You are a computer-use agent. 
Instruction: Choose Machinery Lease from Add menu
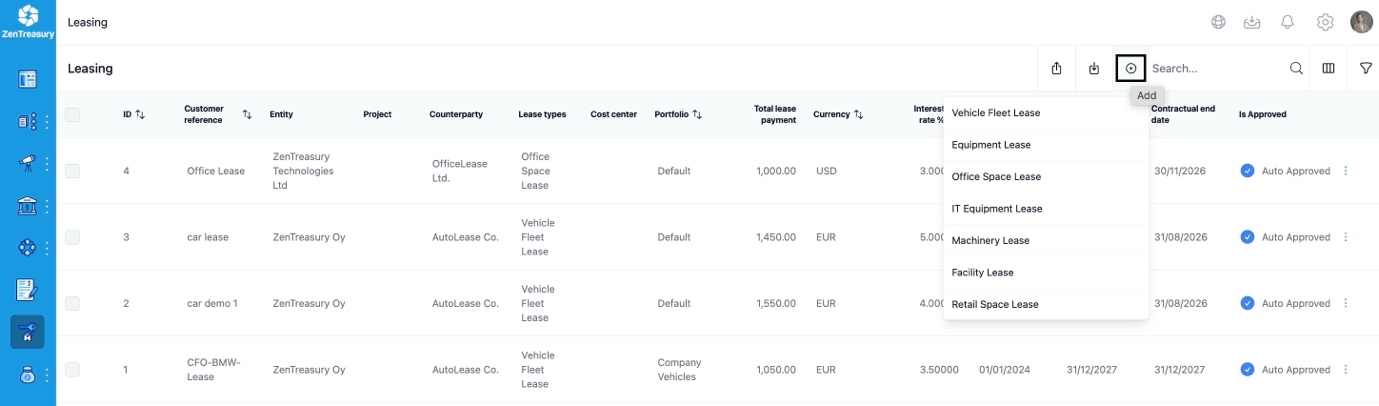click(1045, 241)
